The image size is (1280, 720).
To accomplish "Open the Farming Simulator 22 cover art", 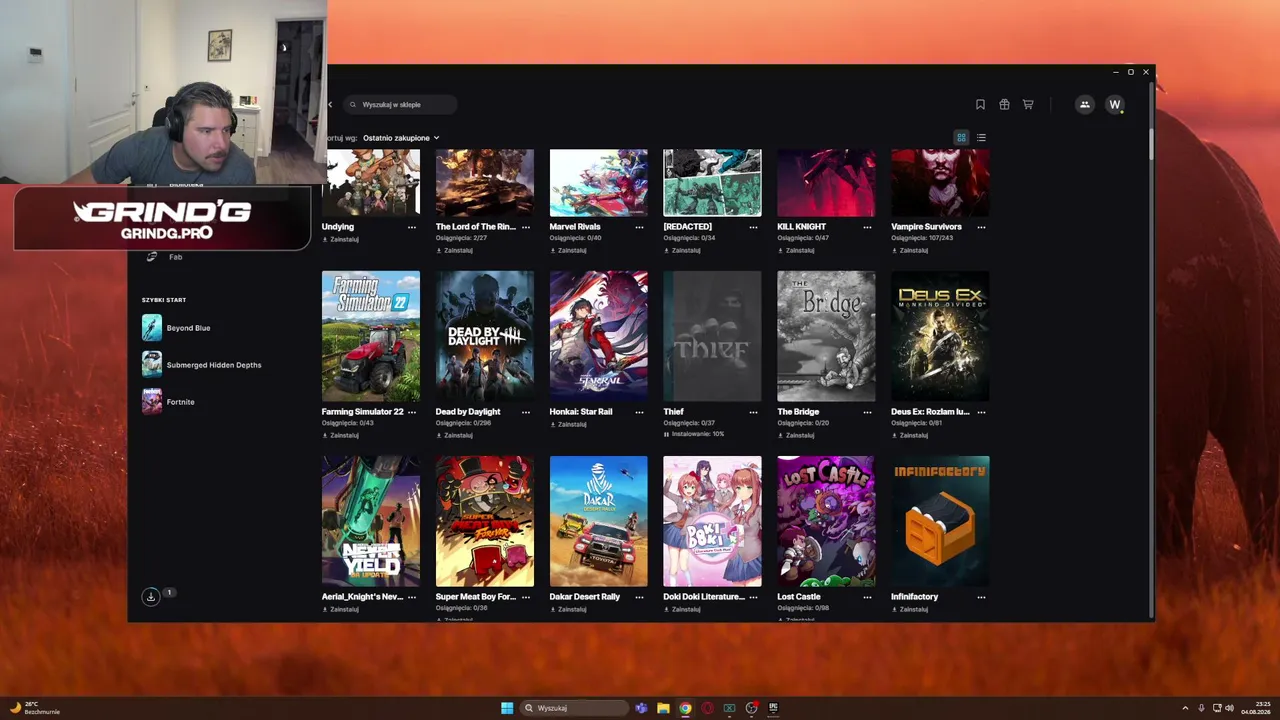I will 371,336.
